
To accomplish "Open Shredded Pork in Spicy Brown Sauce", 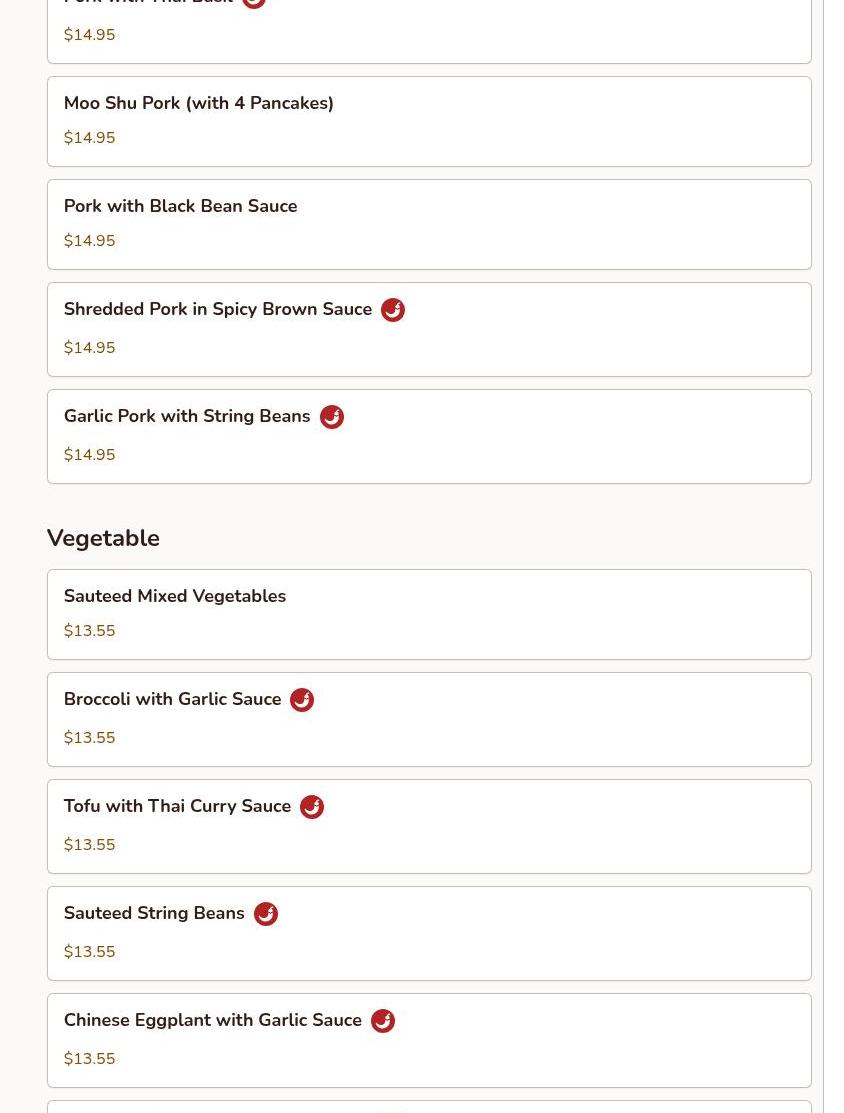I will point(217,310).
